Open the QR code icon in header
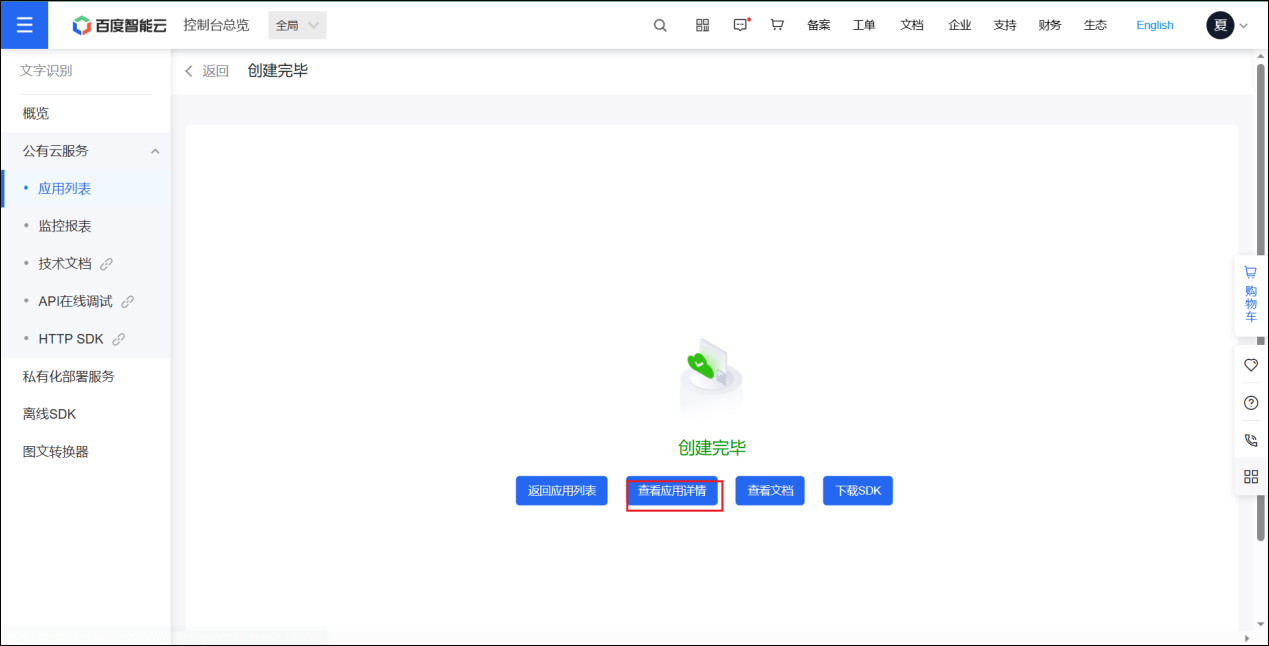The image size is (1269, 646). click(702, 26)
